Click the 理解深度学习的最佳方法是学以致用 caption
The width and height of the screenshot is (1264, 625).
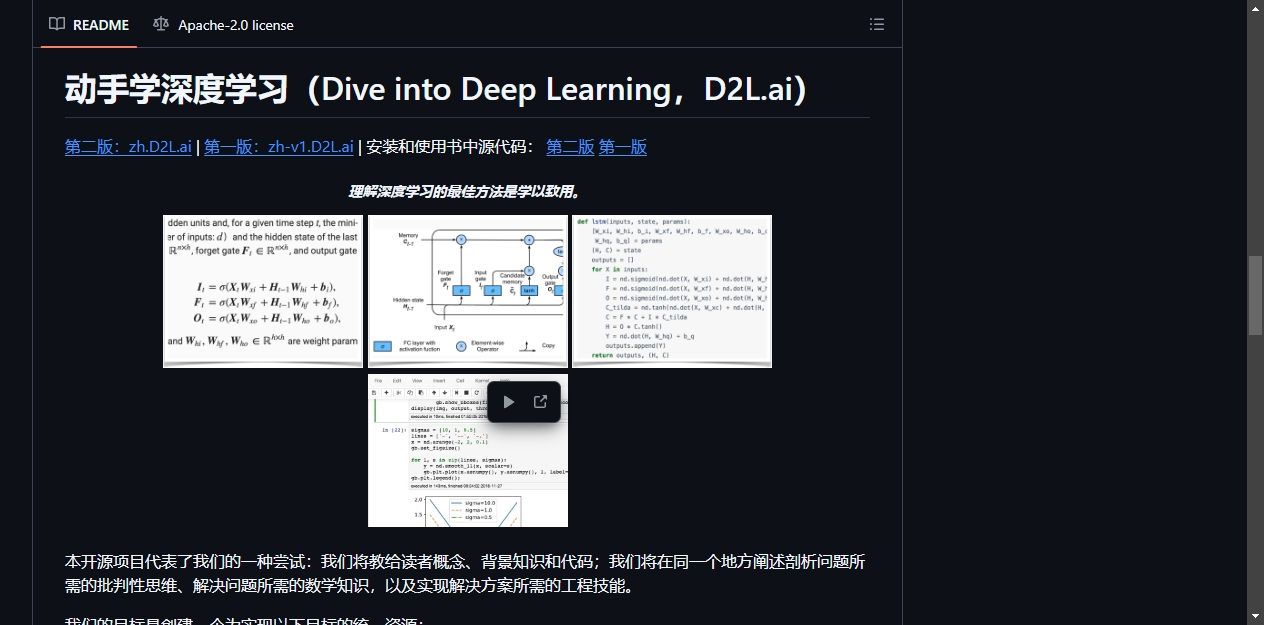click(464, 191)
